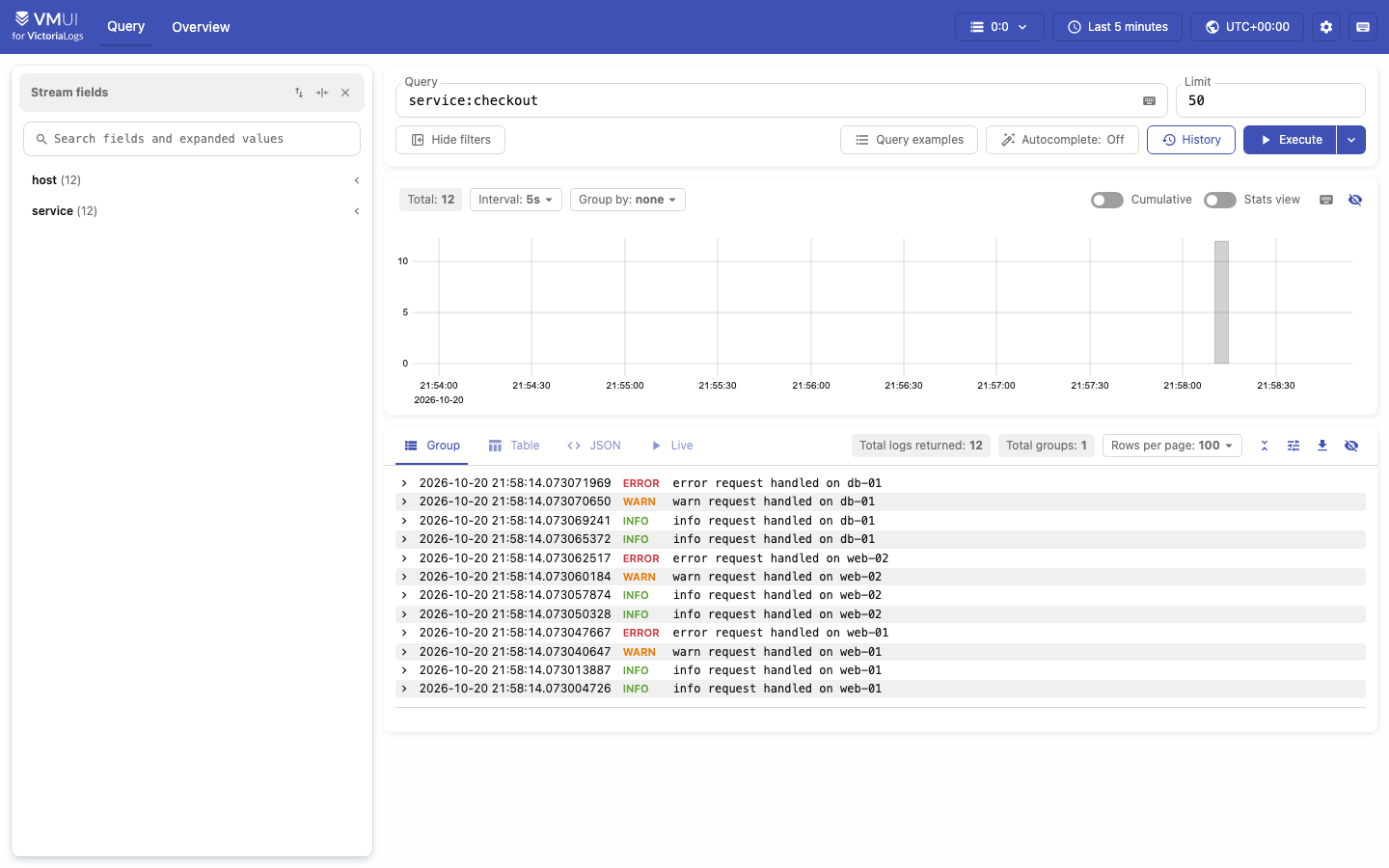Focus the Limit input field

click(x=1270, y=100)
